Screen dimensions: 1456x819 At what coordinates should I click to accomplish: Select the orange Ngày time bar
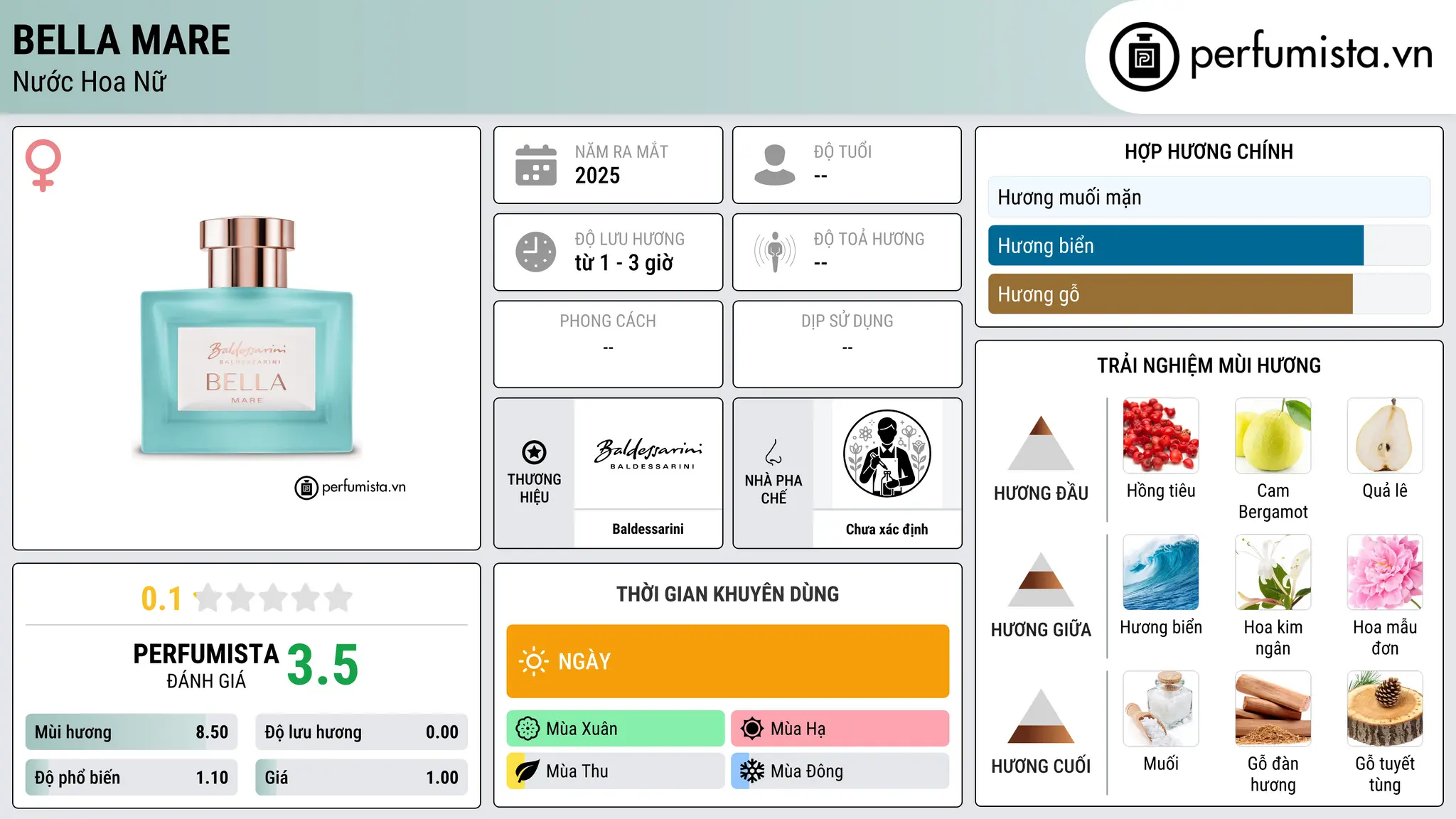728,661
